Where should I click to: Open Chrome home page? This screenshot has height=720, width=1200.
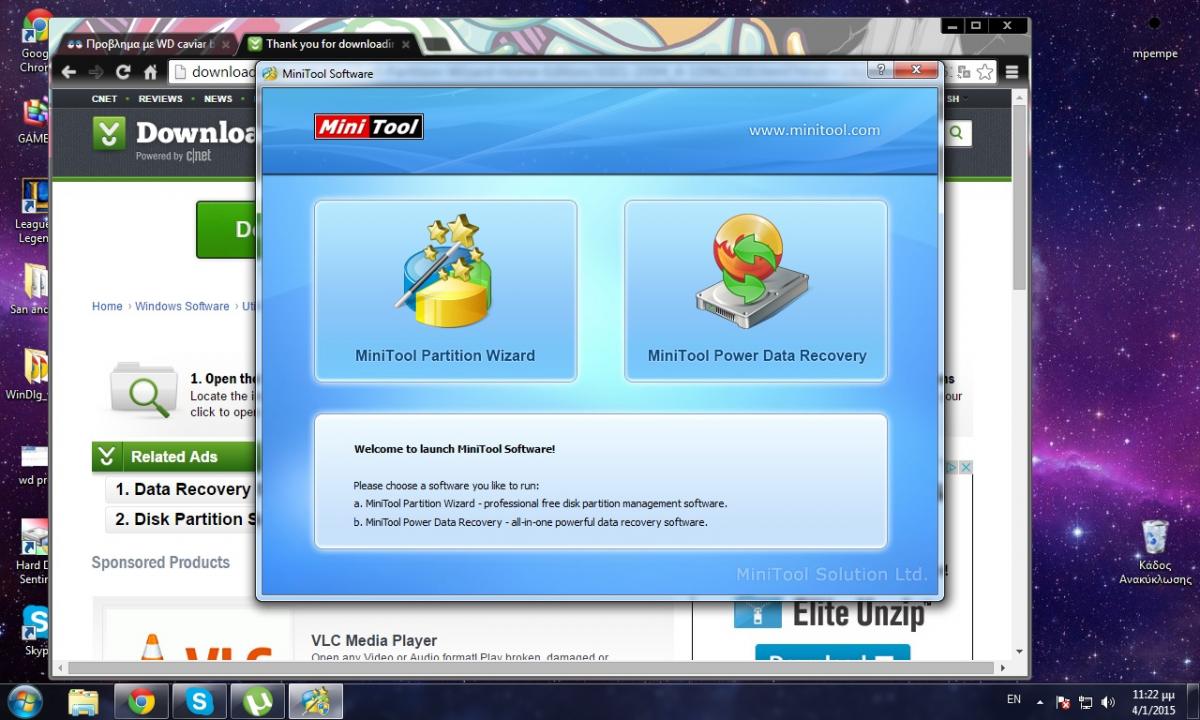(x=150, y=72)
